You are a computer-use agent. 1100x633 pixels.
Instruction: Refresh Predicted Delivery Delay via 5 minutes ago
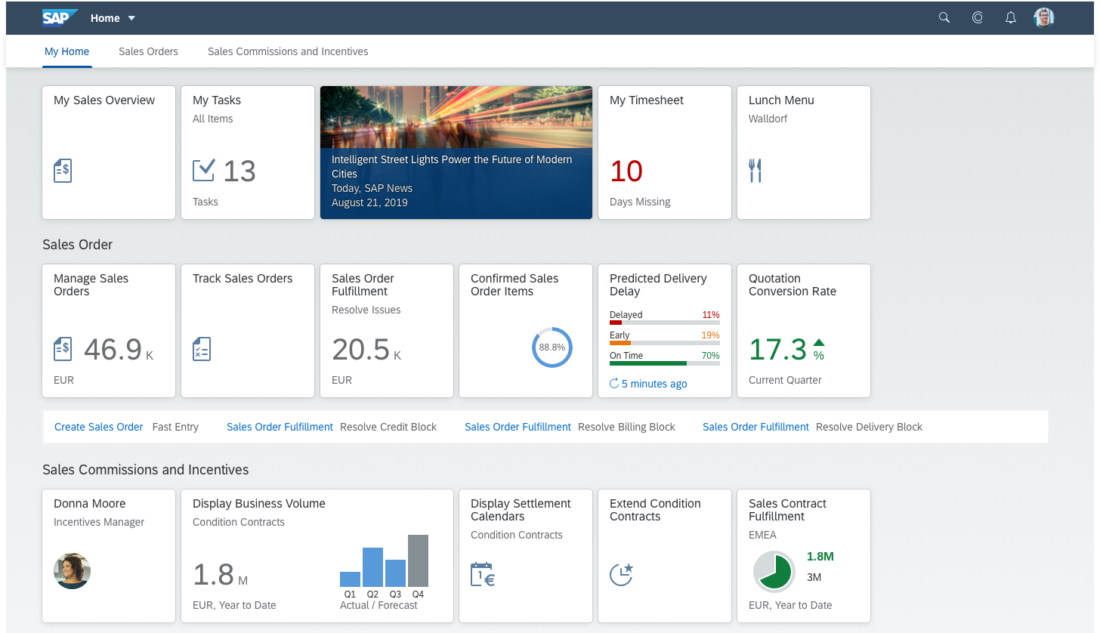coord(649,384)
